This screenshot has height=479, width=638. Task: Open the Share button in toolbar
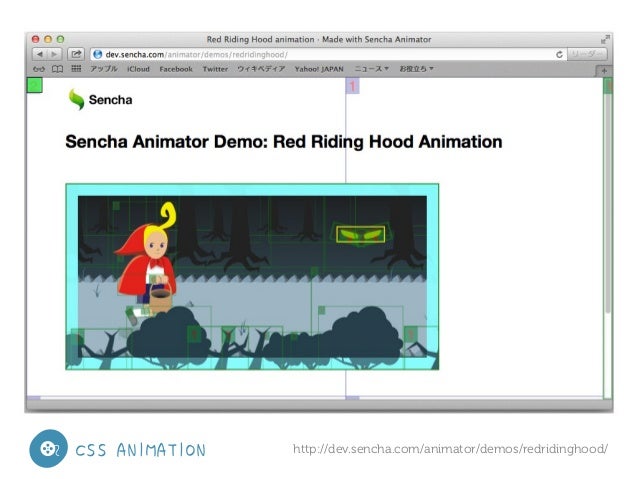[x=76, y=54]
